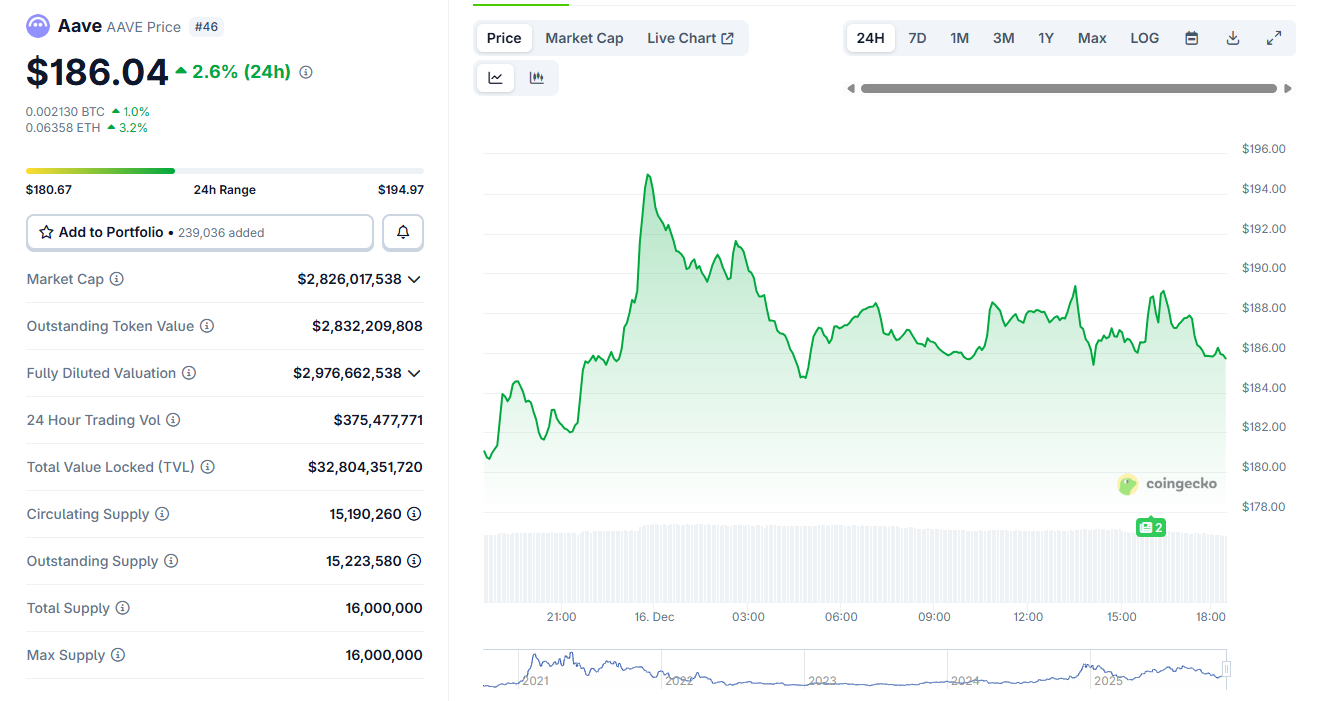The width and height of the screenshot is (1321, 701).
Task: Click the Add to Portfolio button
Action: point(199,231)
